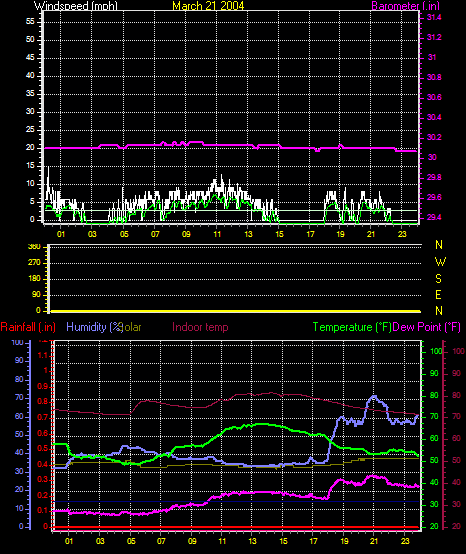Click the E compass label of direction chart
Screen dimensions: 466x554
[x=438, y=295]
